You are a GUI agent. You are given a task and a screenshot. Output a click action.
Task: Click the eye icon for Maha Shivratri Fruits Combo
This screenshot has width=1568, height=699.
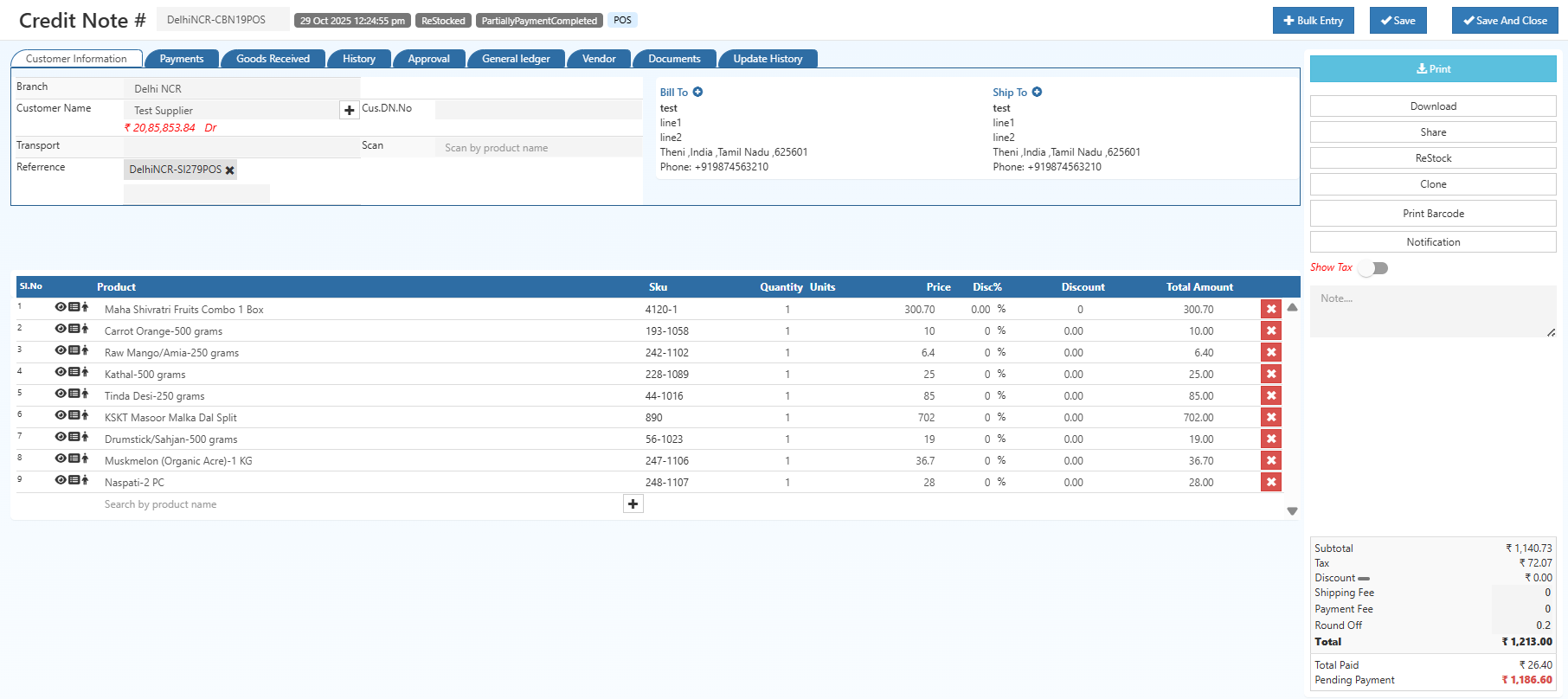coord(61,307)
